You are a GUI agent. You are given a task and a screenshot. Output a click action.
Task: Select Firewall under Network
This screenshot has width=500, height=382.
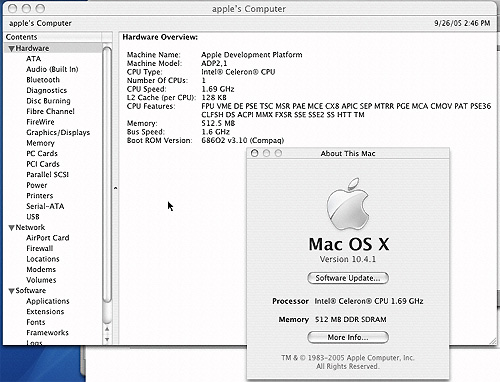pos(40,248)
